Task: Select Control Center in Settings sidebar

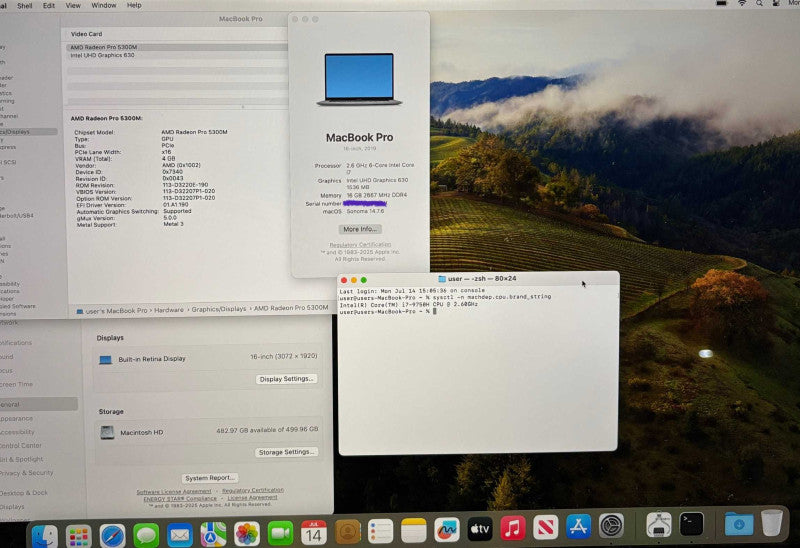Action: tap(21, 445)
